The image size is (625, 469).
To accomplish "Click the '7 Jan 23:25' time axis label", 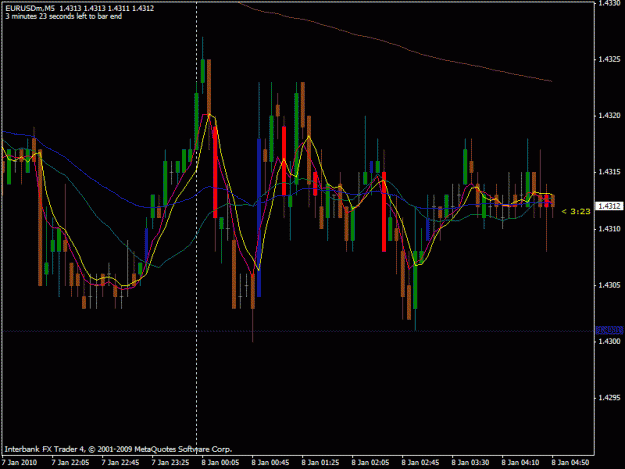I will pyautogui.click(x=171, y=463).
